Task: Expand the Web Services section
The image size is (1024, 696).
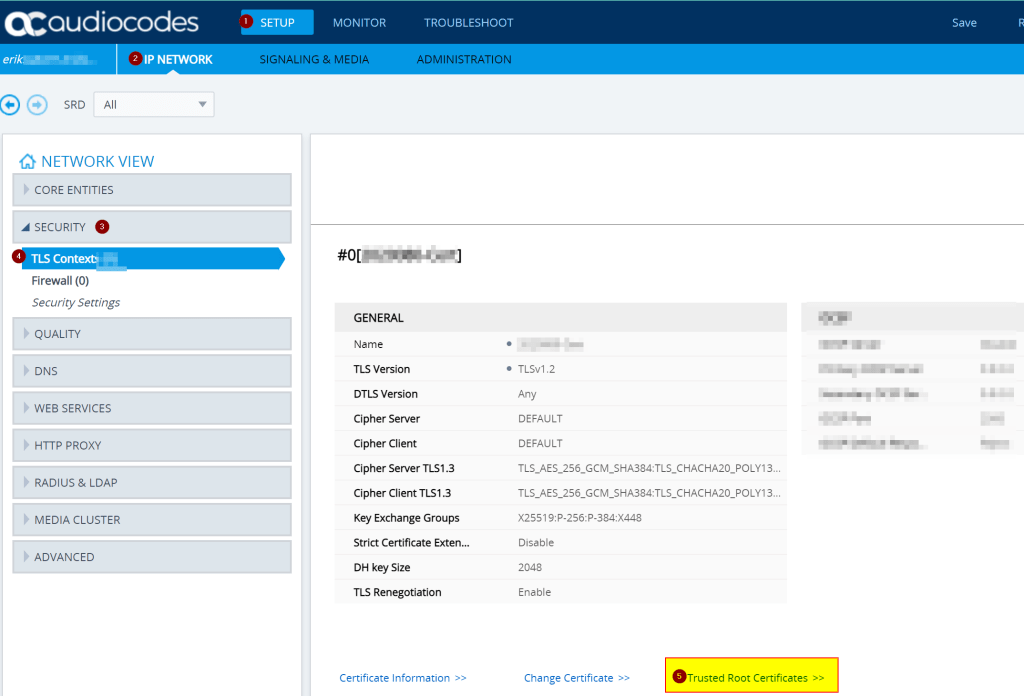Action: click(x=152, y=408)
